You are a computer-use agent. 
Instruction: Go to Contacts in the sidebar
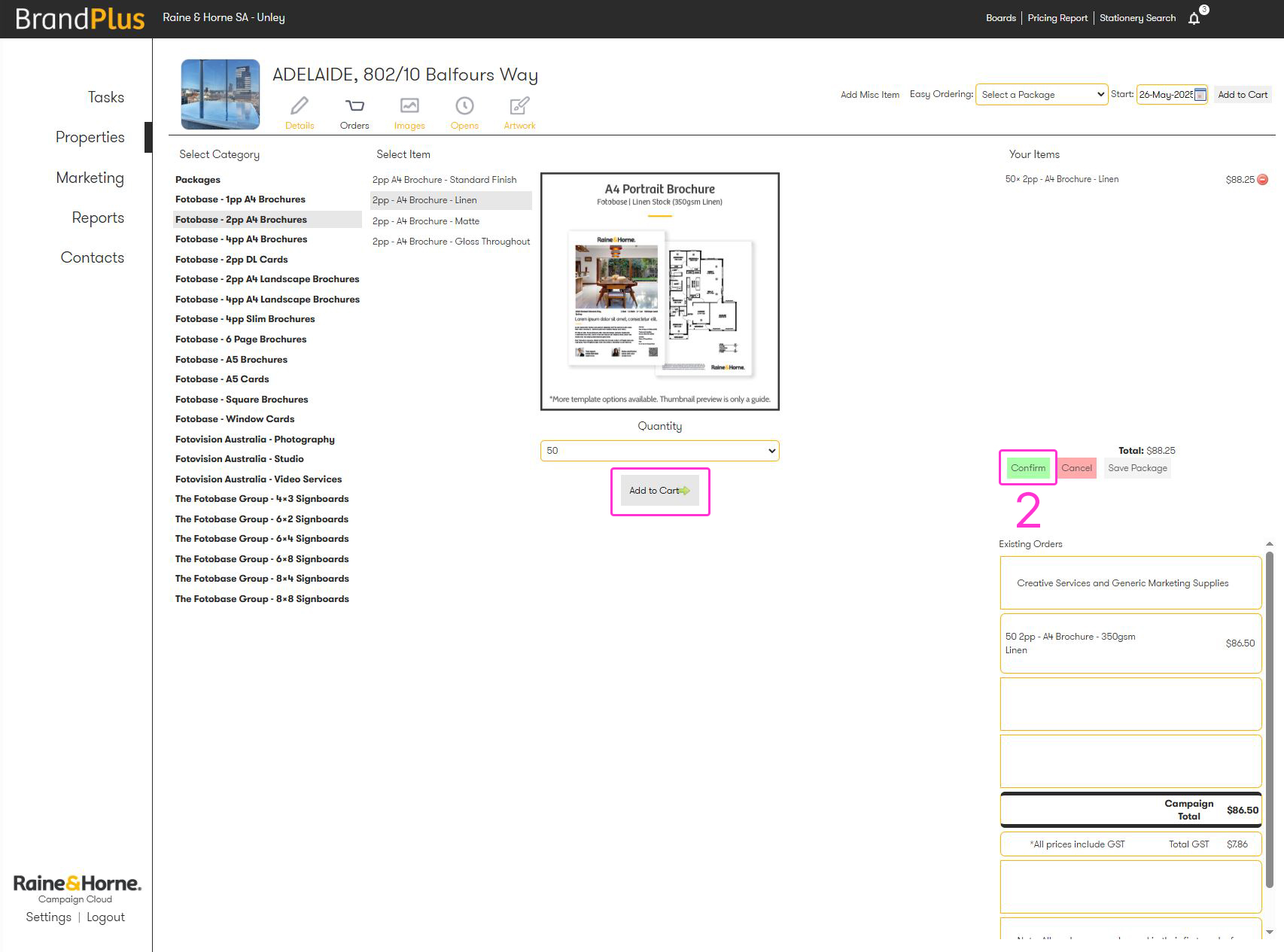92,257
